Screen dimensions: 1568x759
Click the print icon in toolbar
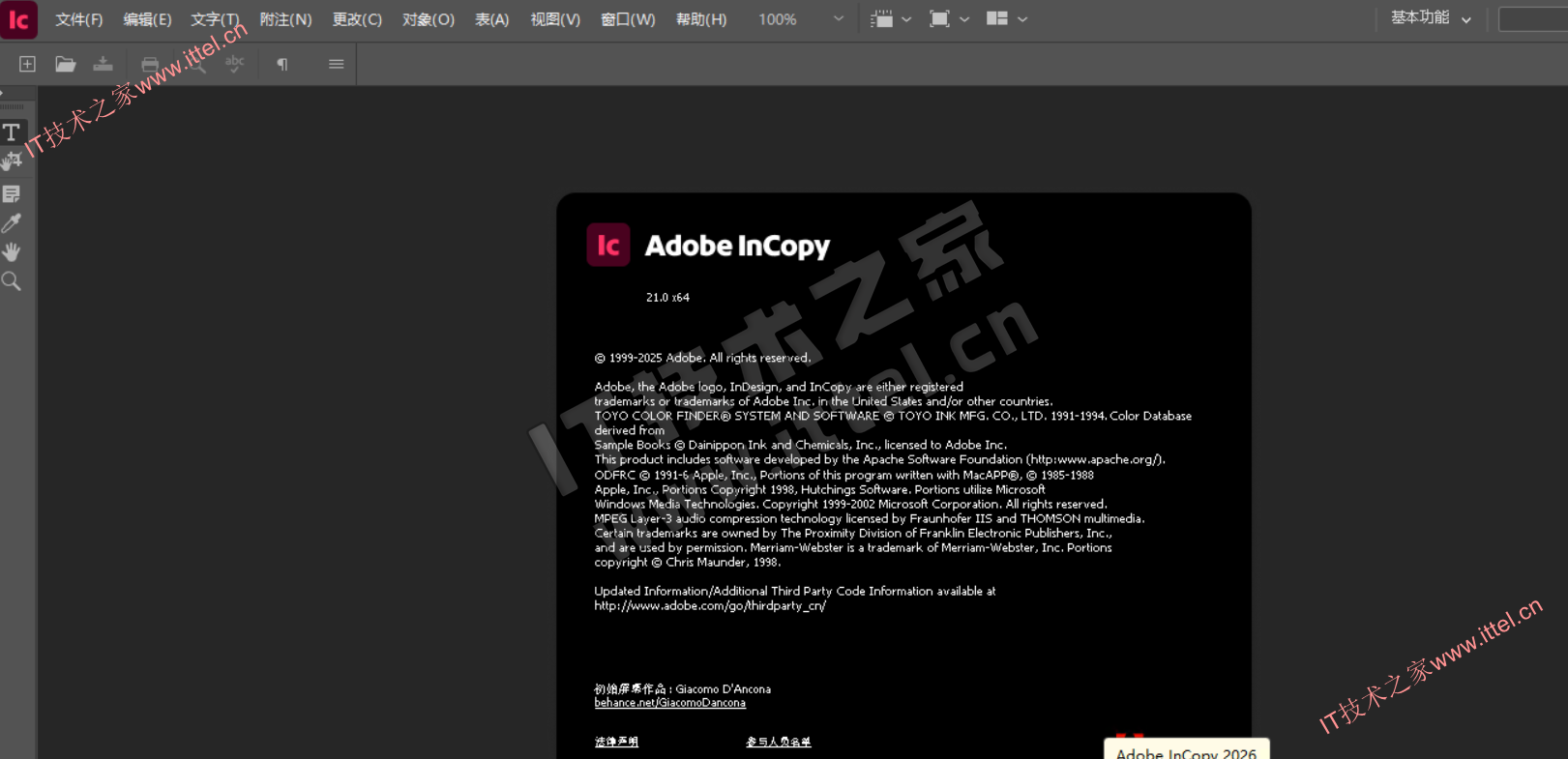[150, 64]
